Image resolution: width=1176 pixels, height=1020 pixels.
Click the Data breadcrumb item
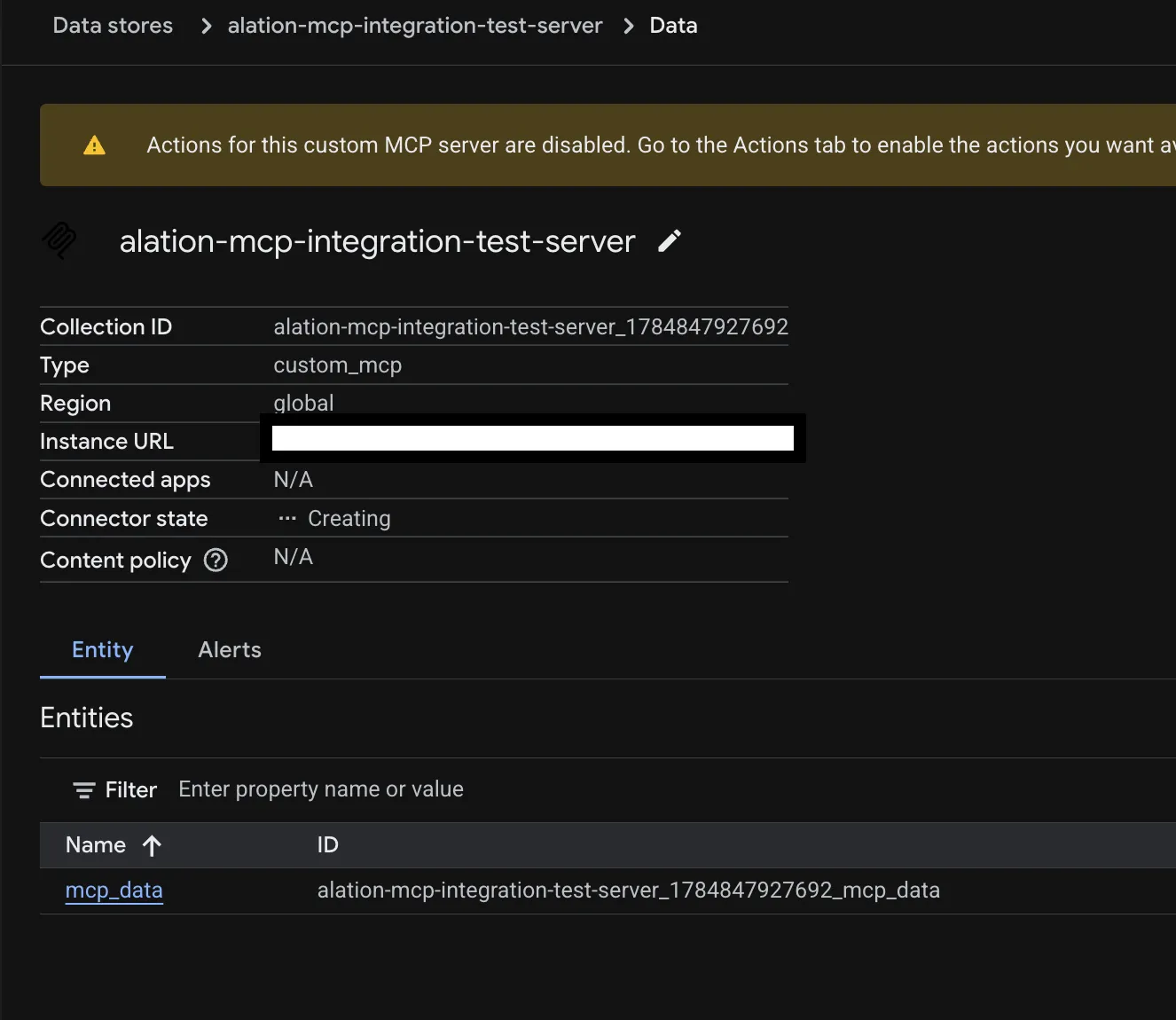[x=674, y=26]
